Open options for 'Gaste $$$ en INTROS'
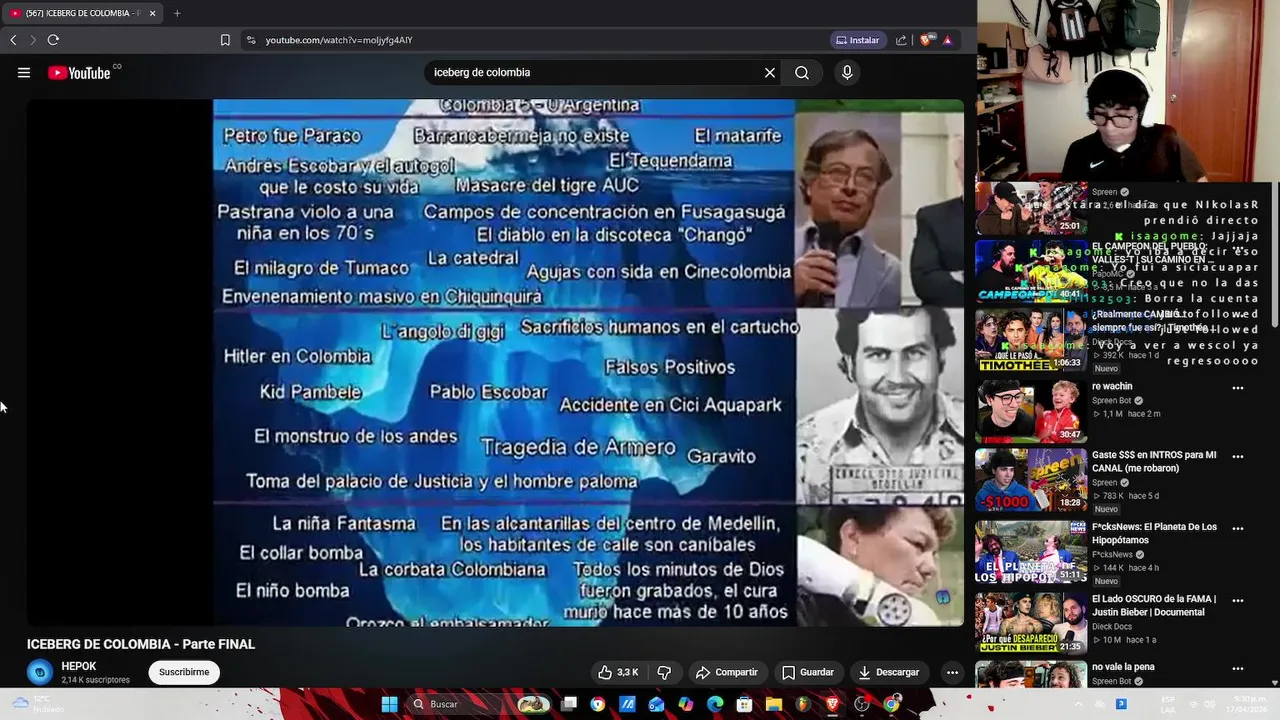Image resolution: width=1280 pixels, height=720 pixels. (1238, 457)
